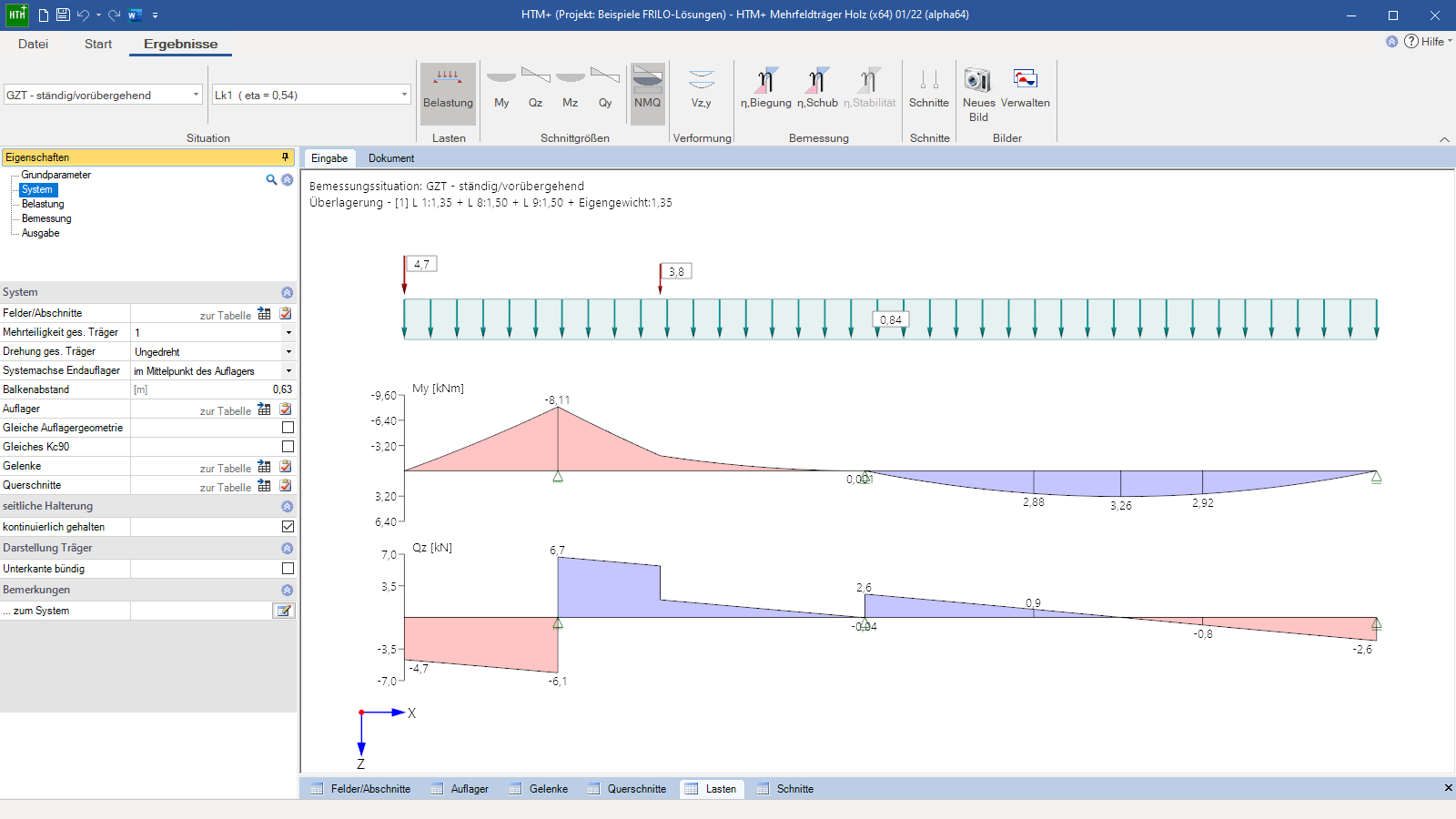Click zur Tabelle link for Auflager

(226, 411)
